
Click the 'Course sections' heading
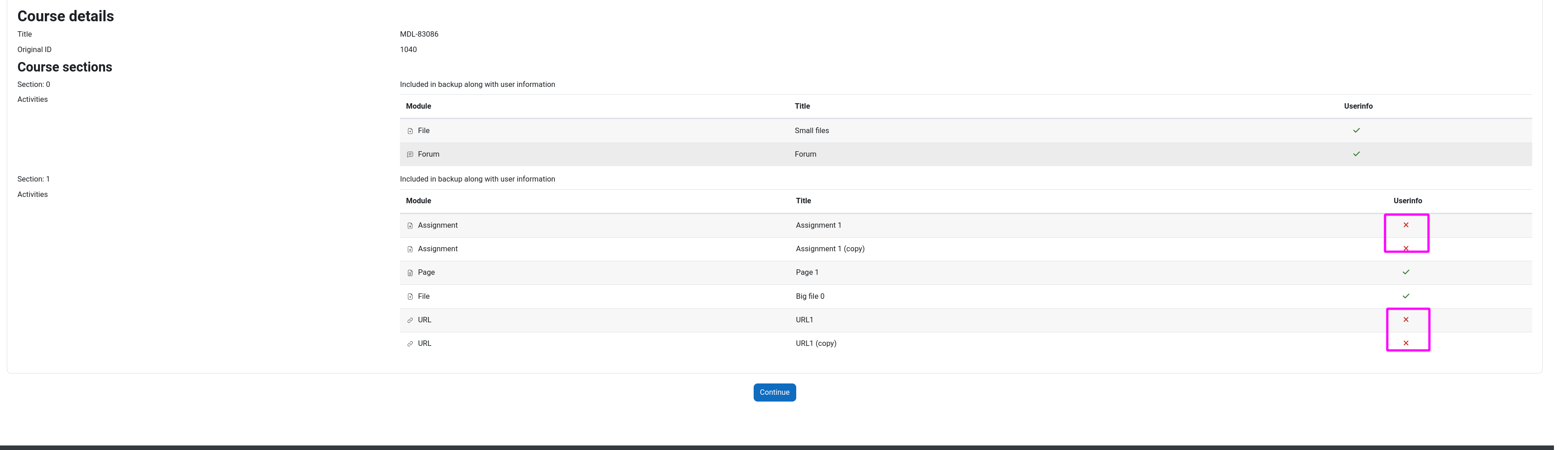click(x=65, y=67)
